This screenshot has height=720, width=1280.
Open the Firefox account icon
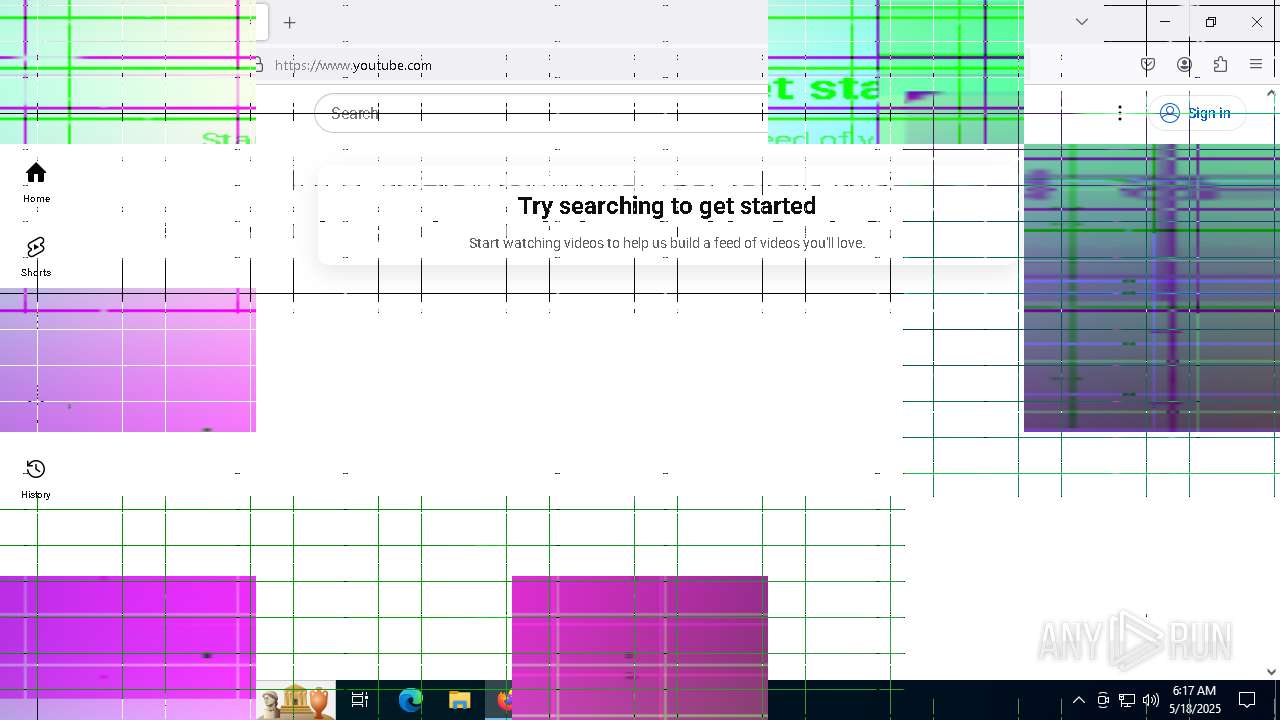coord(1184,65)
